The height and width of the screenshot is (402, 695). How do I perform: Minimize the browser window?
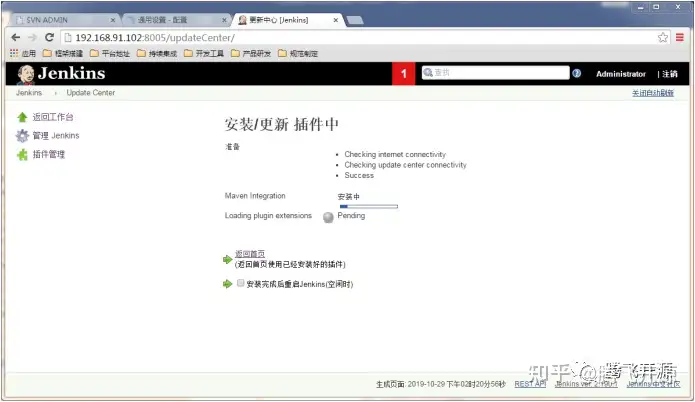[x=641, y=7]
